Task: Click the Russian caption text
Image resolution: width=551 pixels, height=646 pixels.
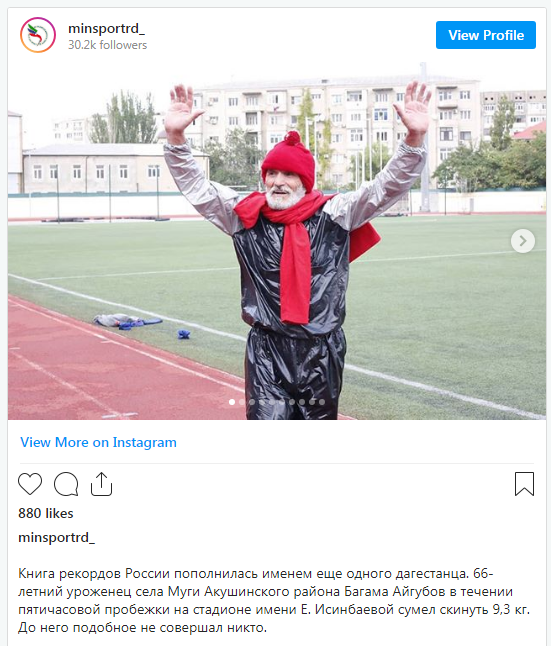Action: tap(274, 600)
